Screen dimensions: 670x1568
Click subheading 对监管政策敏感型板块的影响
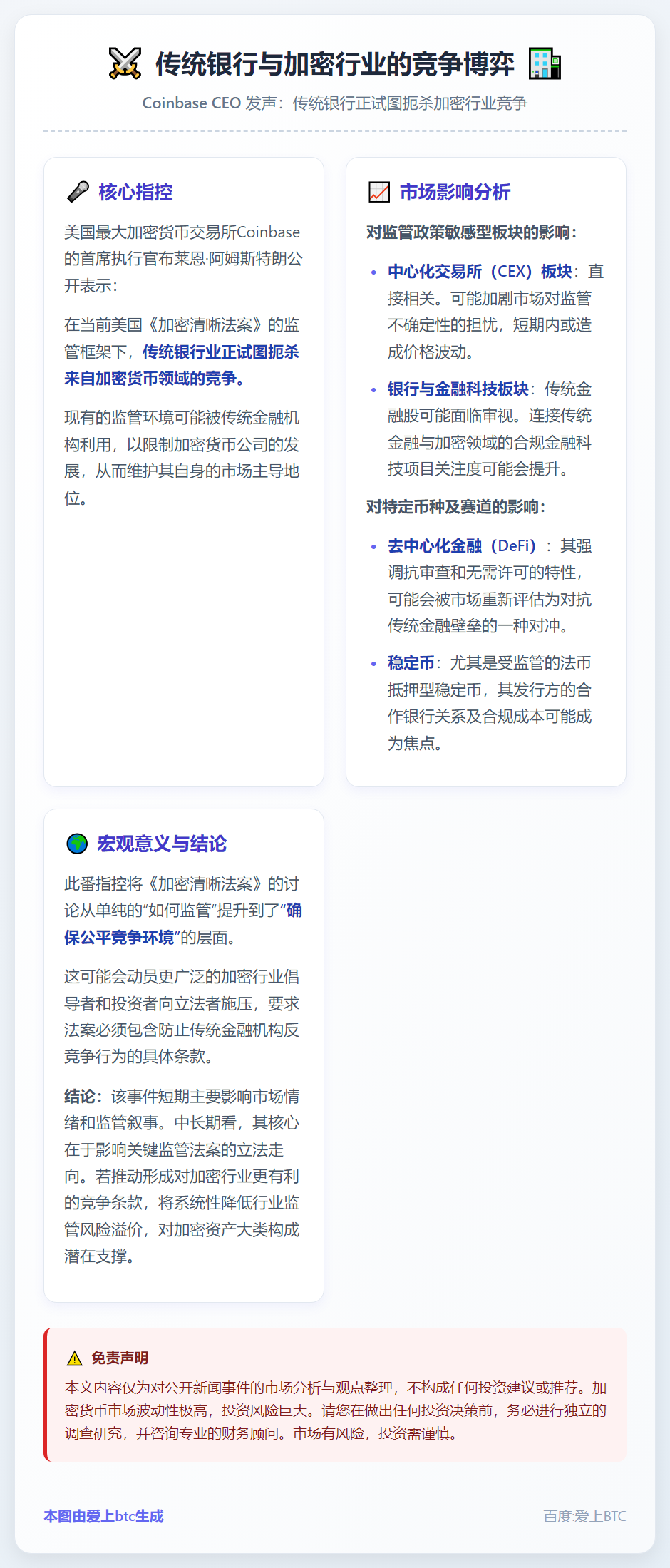click(x=471, y=232)
